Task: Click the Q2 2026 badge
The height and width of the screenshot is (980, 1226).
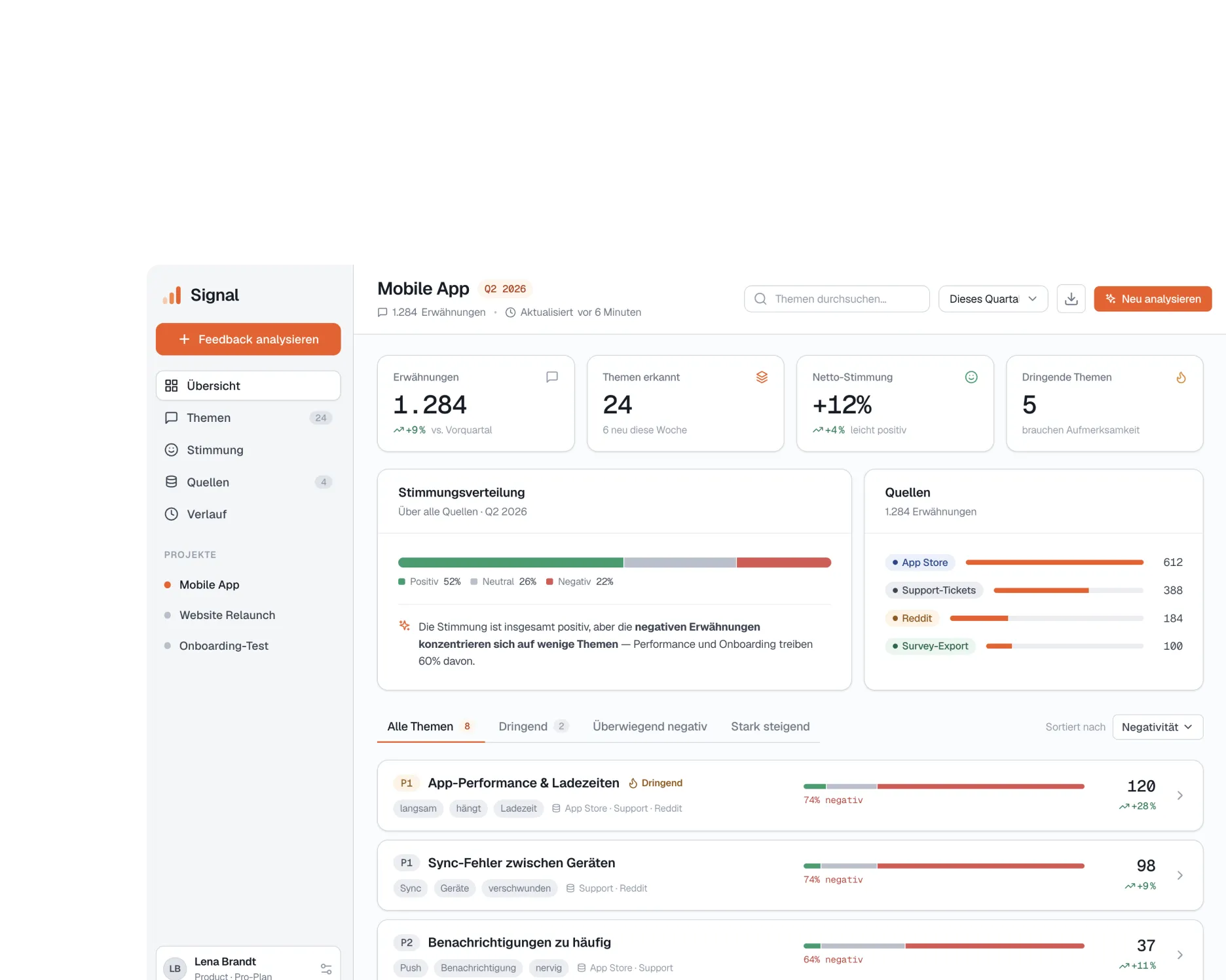Action: click(x=505, y=289)
